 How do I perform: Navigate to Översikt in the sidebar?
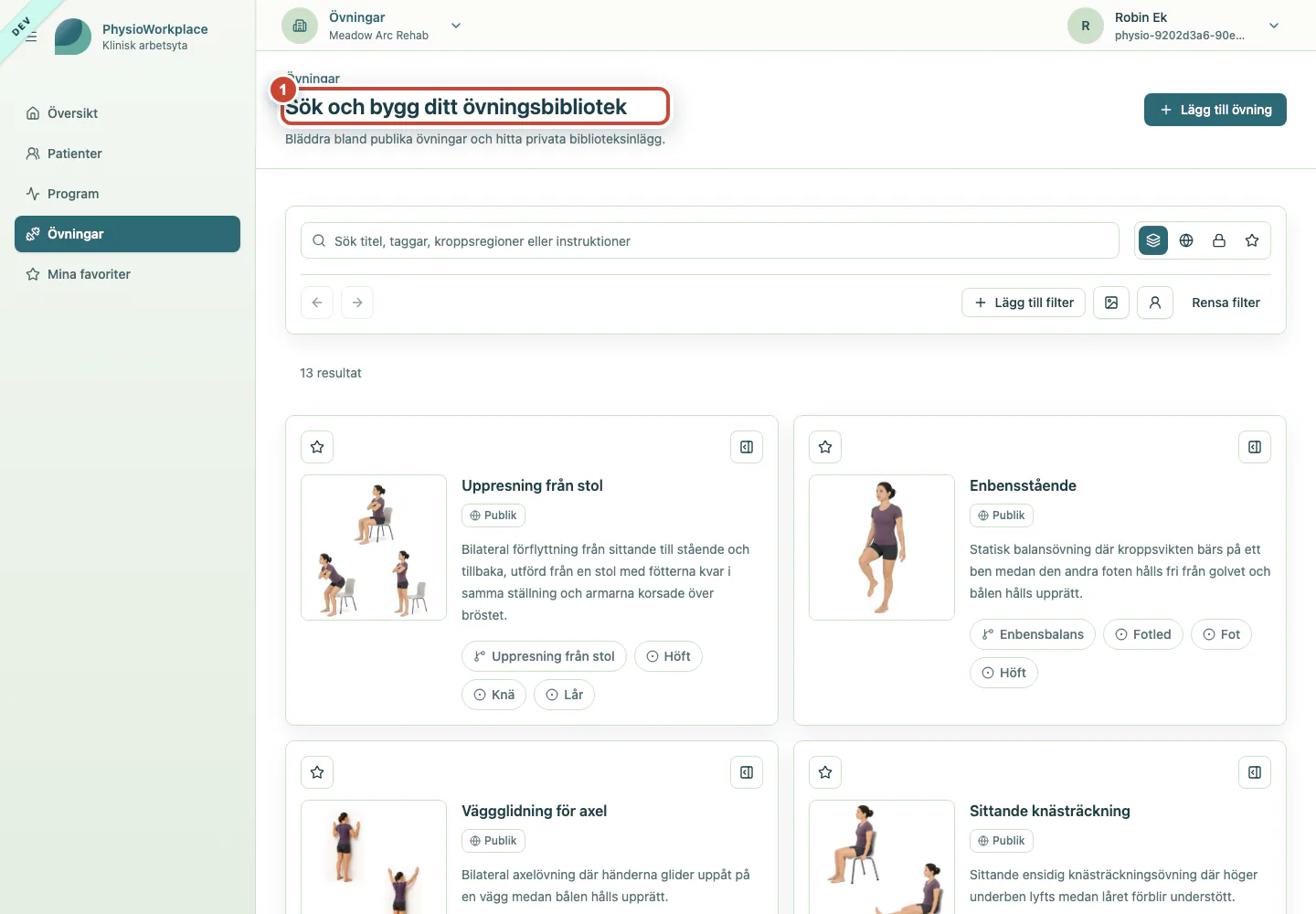(127, 113)
